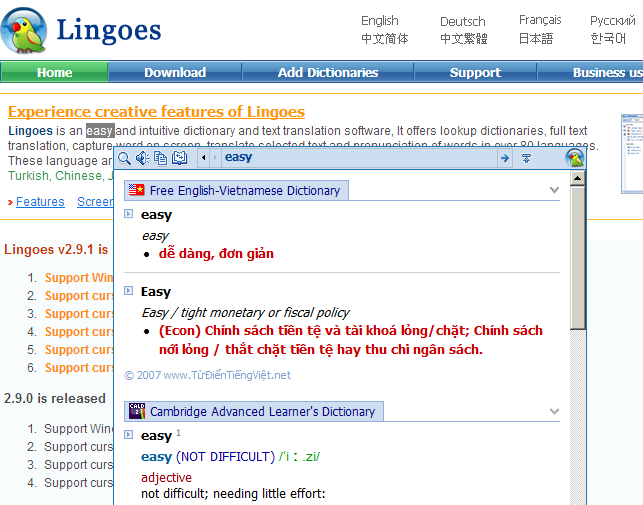Click the popup vertical scrollbar thumb
The width and height of the screenshot is (643, 505).
577,258
